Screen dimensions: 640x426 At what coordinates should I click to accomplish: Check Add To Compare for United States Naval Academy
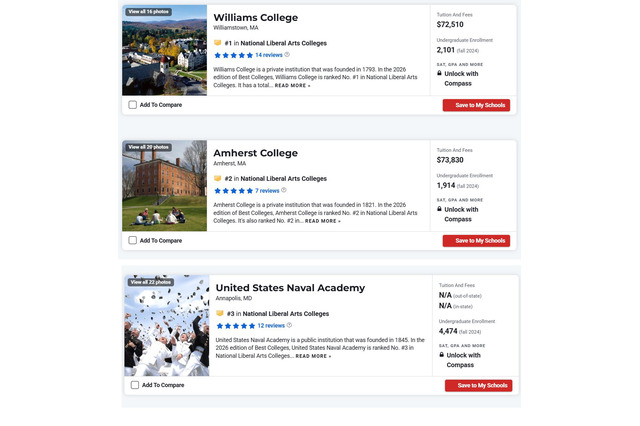click(x=135, y=385)
